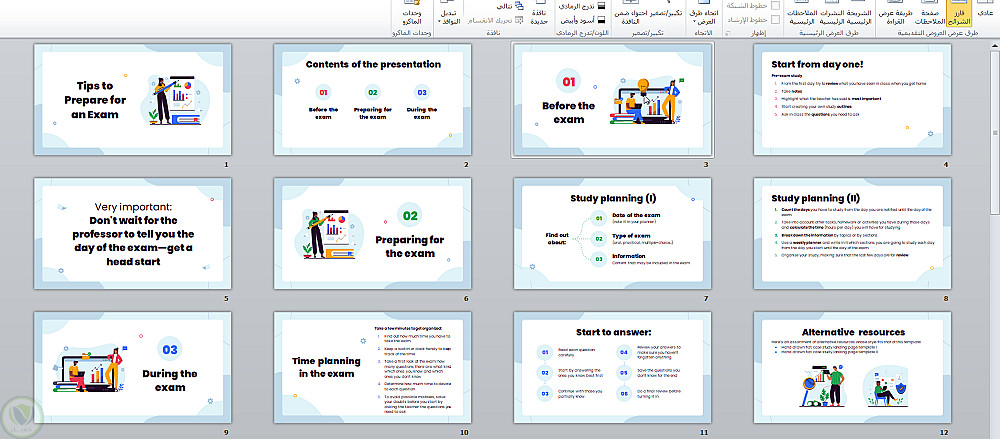Switch to Normal view (عادي)

coord(985,11)
